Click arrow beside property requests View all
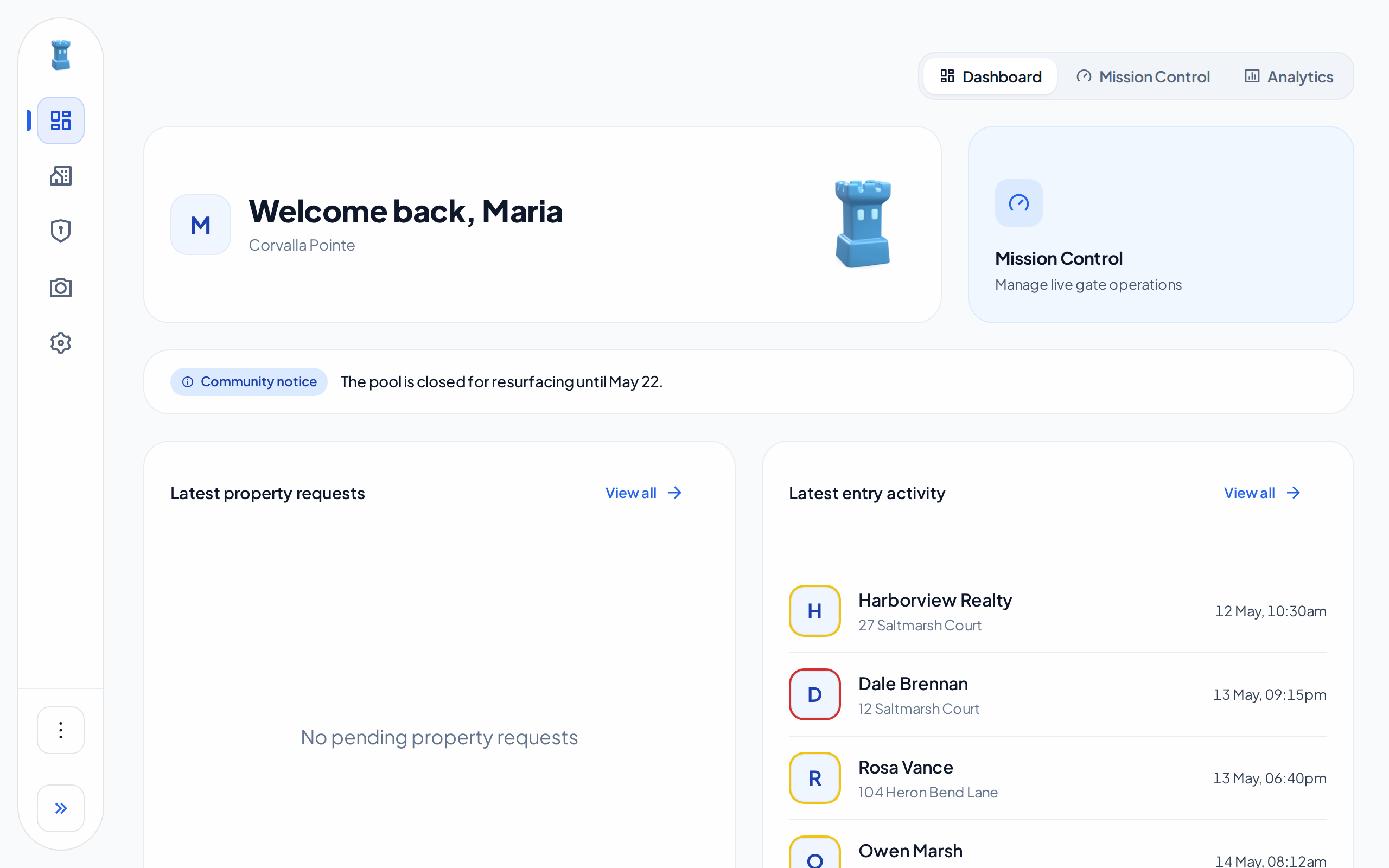Screen dimensions: 1389x868 pyautogui.click(x=675, y=493)
